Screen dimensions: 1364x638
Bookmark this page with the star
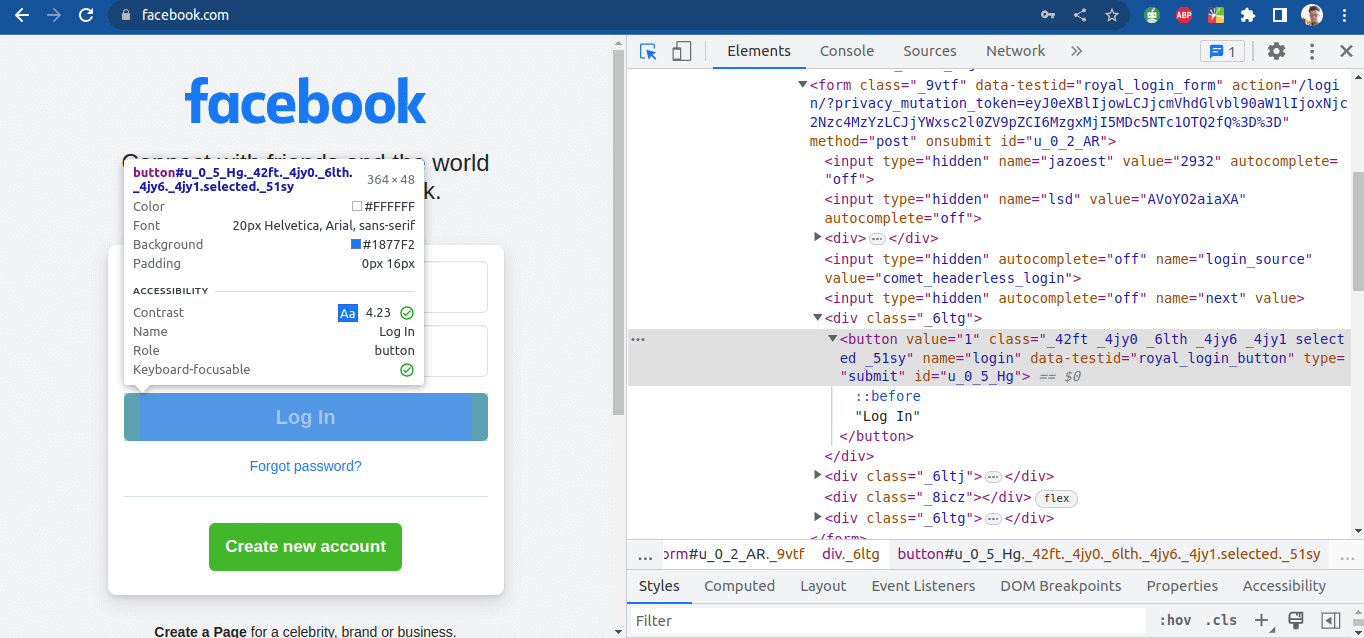pyautogui.click(x=1112, y=15)
